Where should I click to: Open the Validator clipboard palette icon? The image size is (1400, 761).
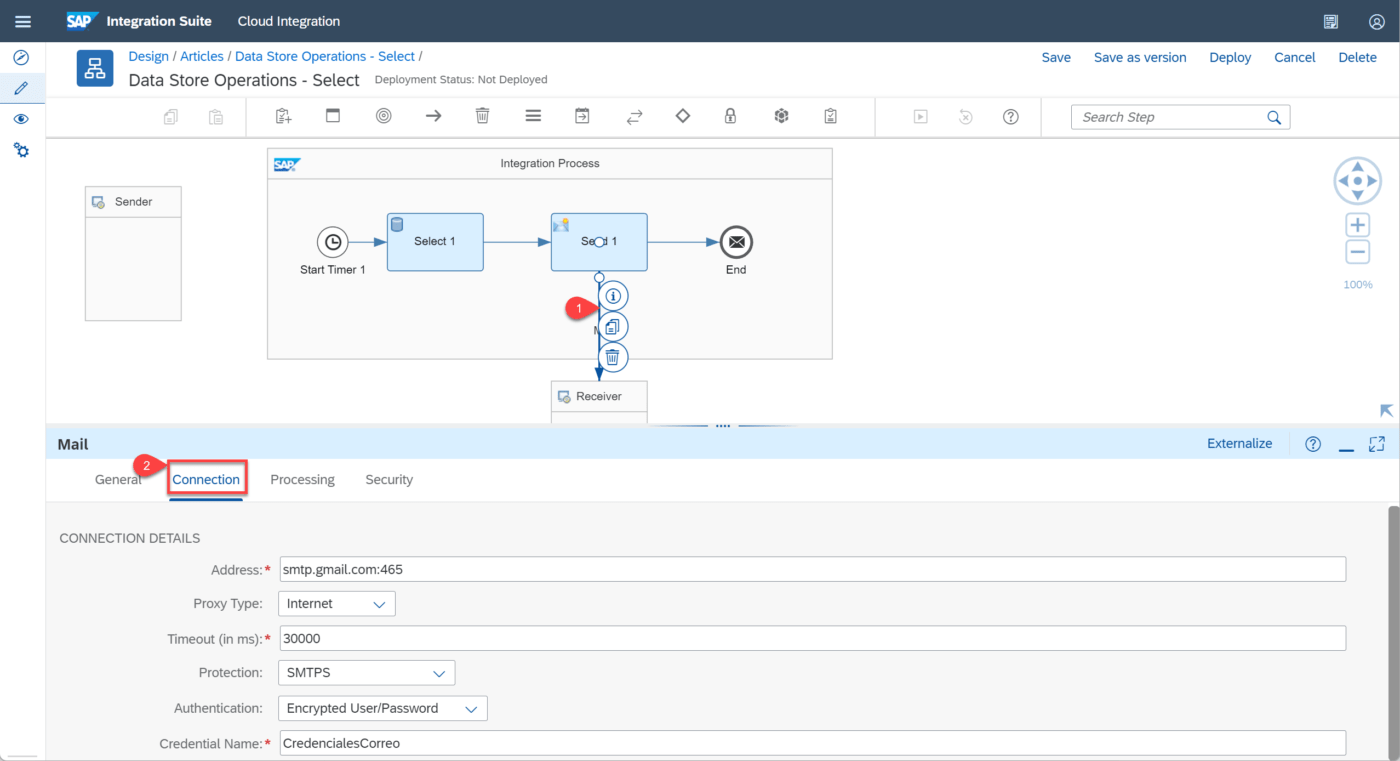[x=830, y=116]
